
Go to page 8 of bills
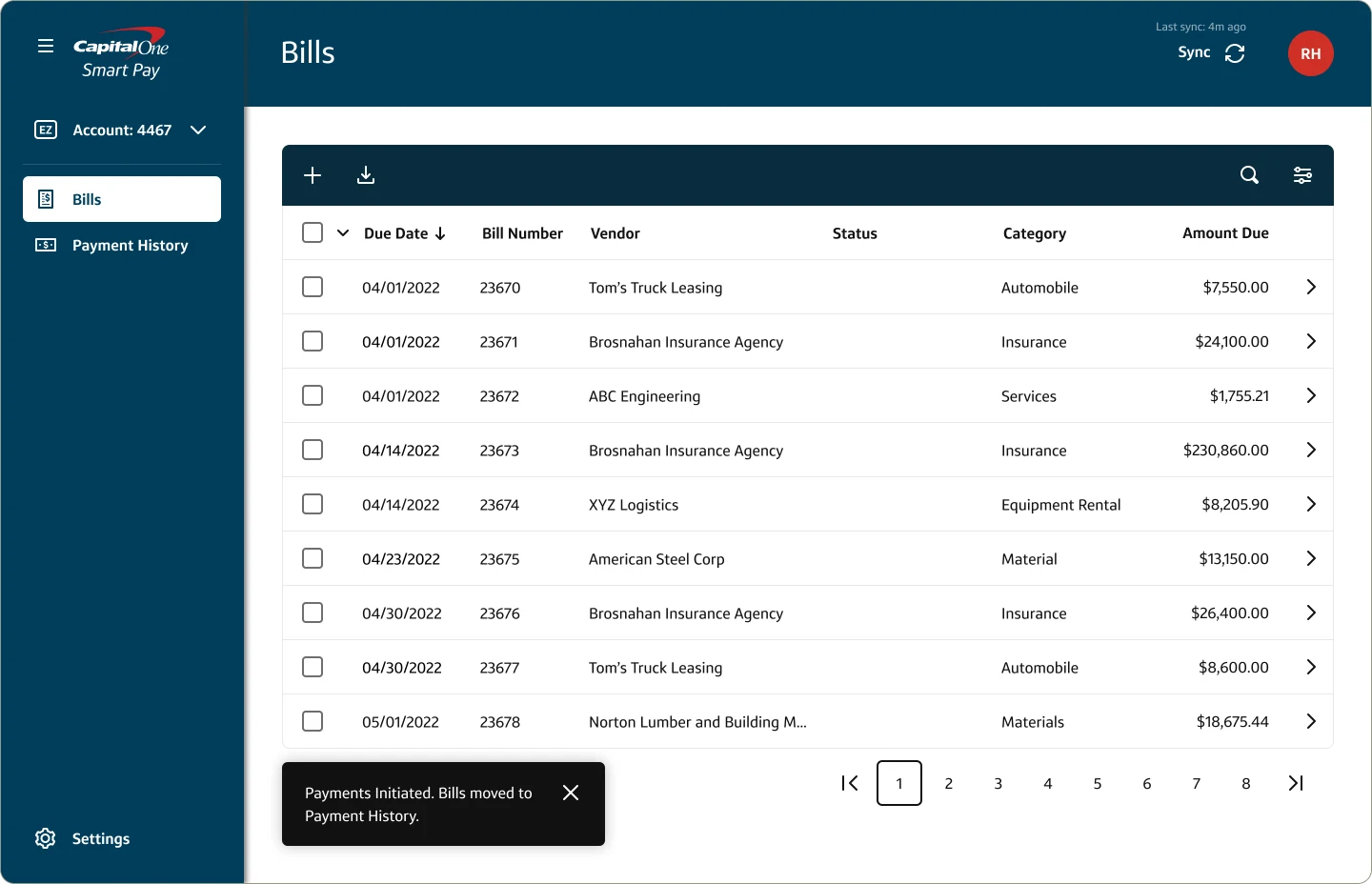tap(1246, 783)
